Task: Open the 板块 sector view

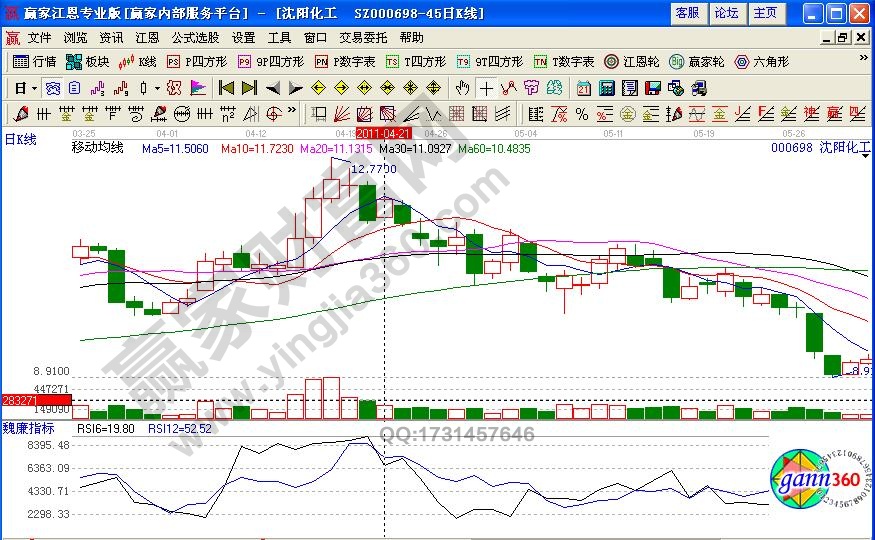Action: [88, 61]
